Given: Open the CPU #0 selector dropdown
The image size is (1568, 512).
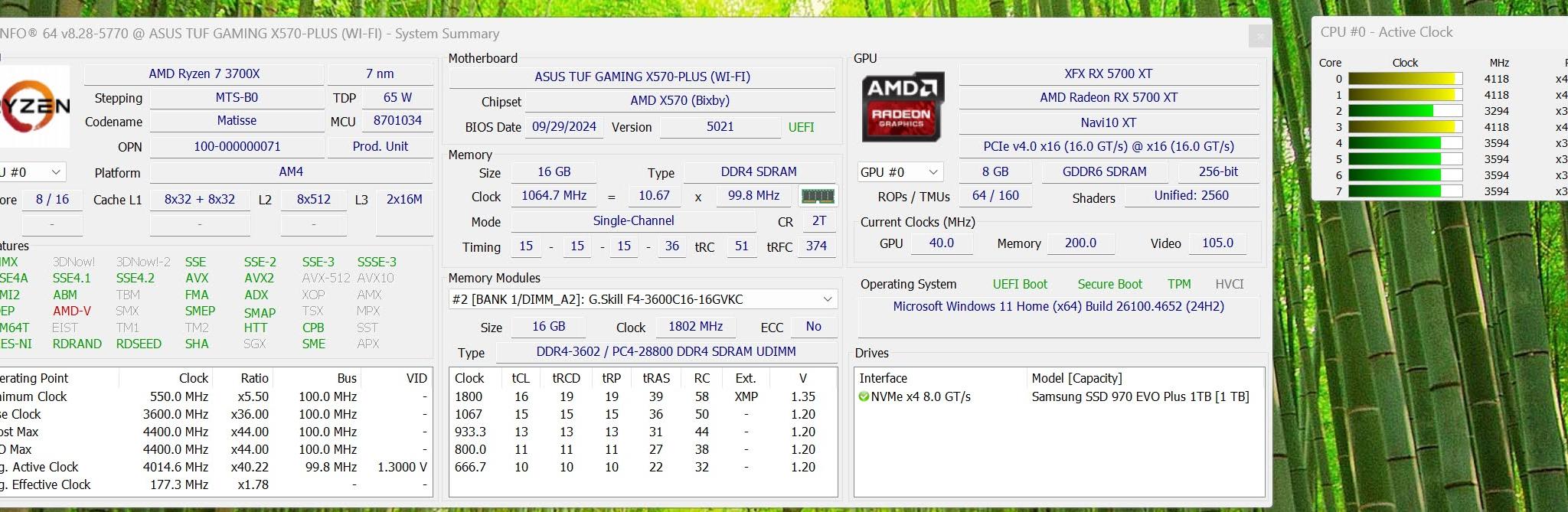Looking at the screenshot, I should pyautogui.click(x=32, y=172).
